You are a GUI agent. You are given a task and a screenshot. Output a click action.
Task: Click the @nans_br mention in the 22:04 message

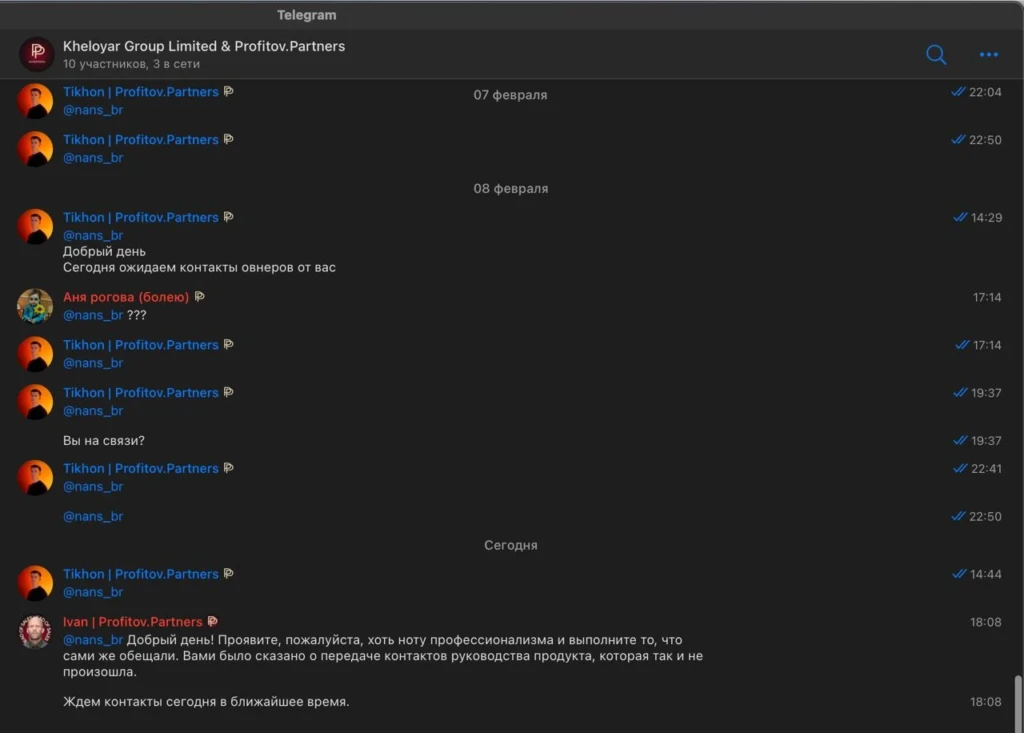point(93,110)
